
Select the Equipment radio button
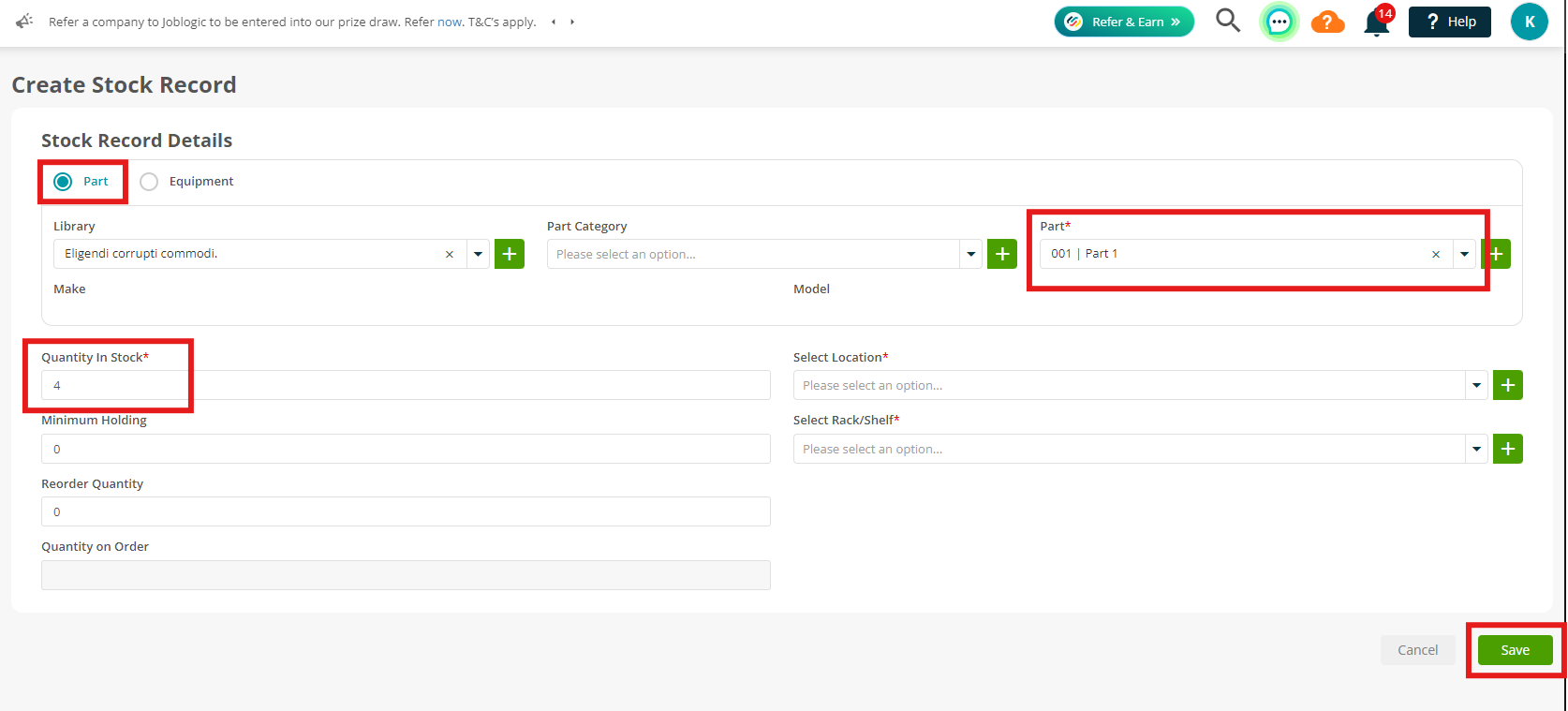point(149,182)
